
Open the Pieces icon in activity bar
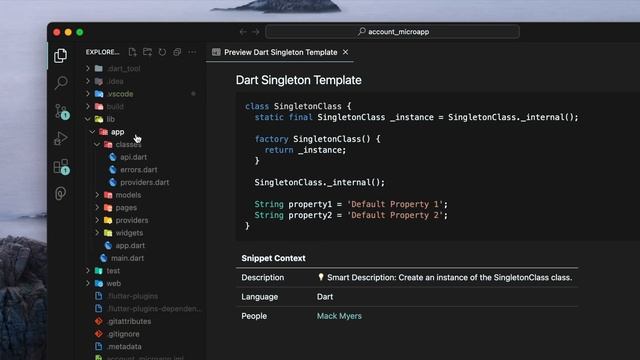tap(60, 193)
